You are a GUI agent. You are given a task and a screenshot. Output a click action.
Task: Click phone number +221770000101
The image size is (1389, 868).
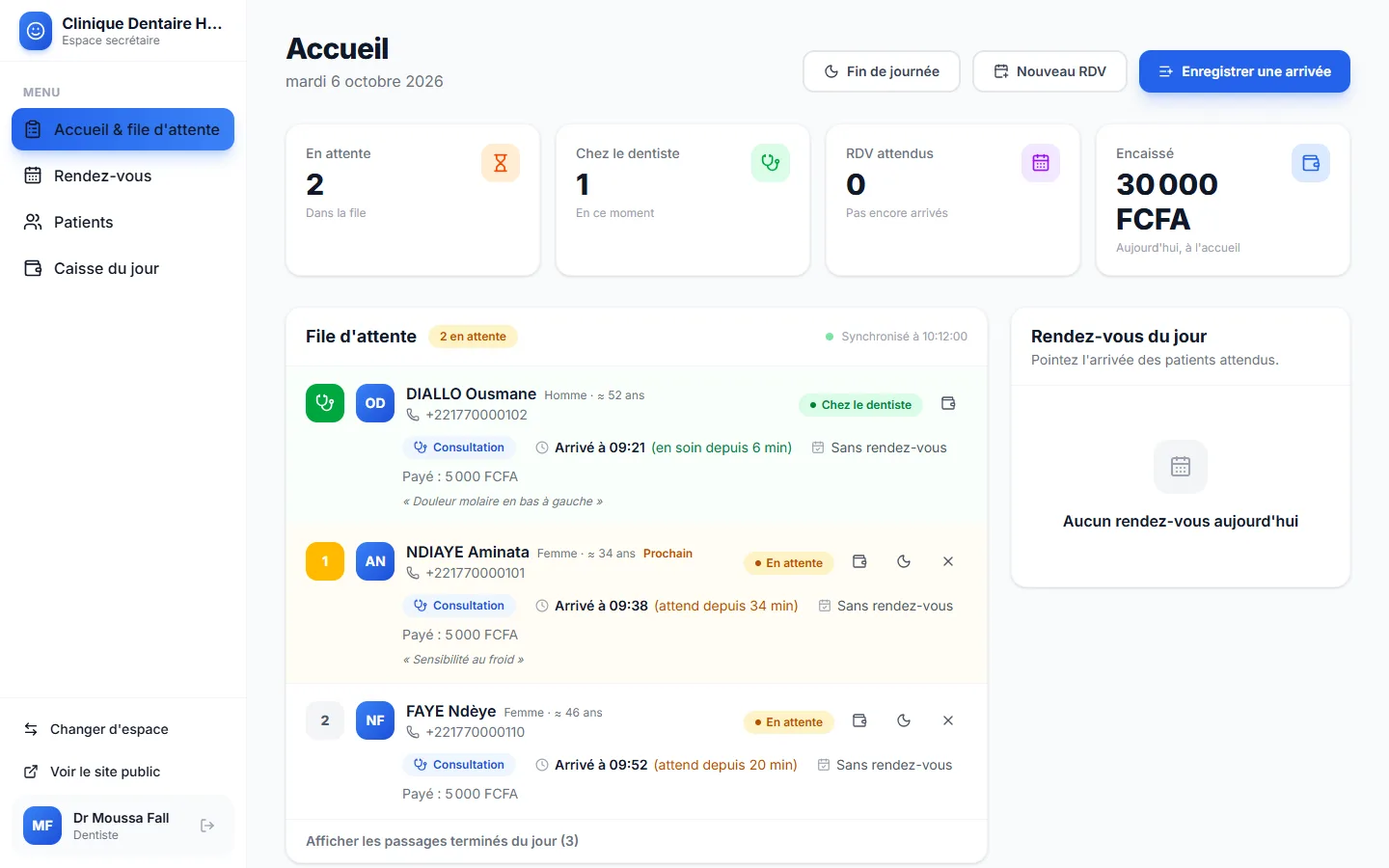pos(476,573)
